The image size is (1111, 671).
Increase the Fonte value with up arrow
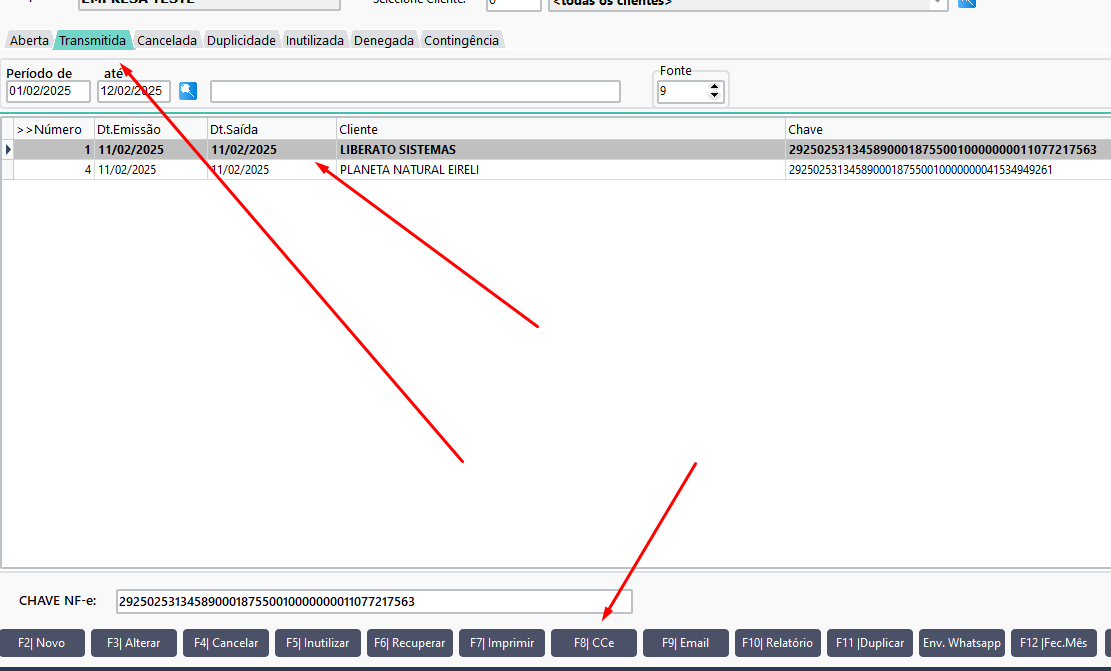tap(714, 86)
